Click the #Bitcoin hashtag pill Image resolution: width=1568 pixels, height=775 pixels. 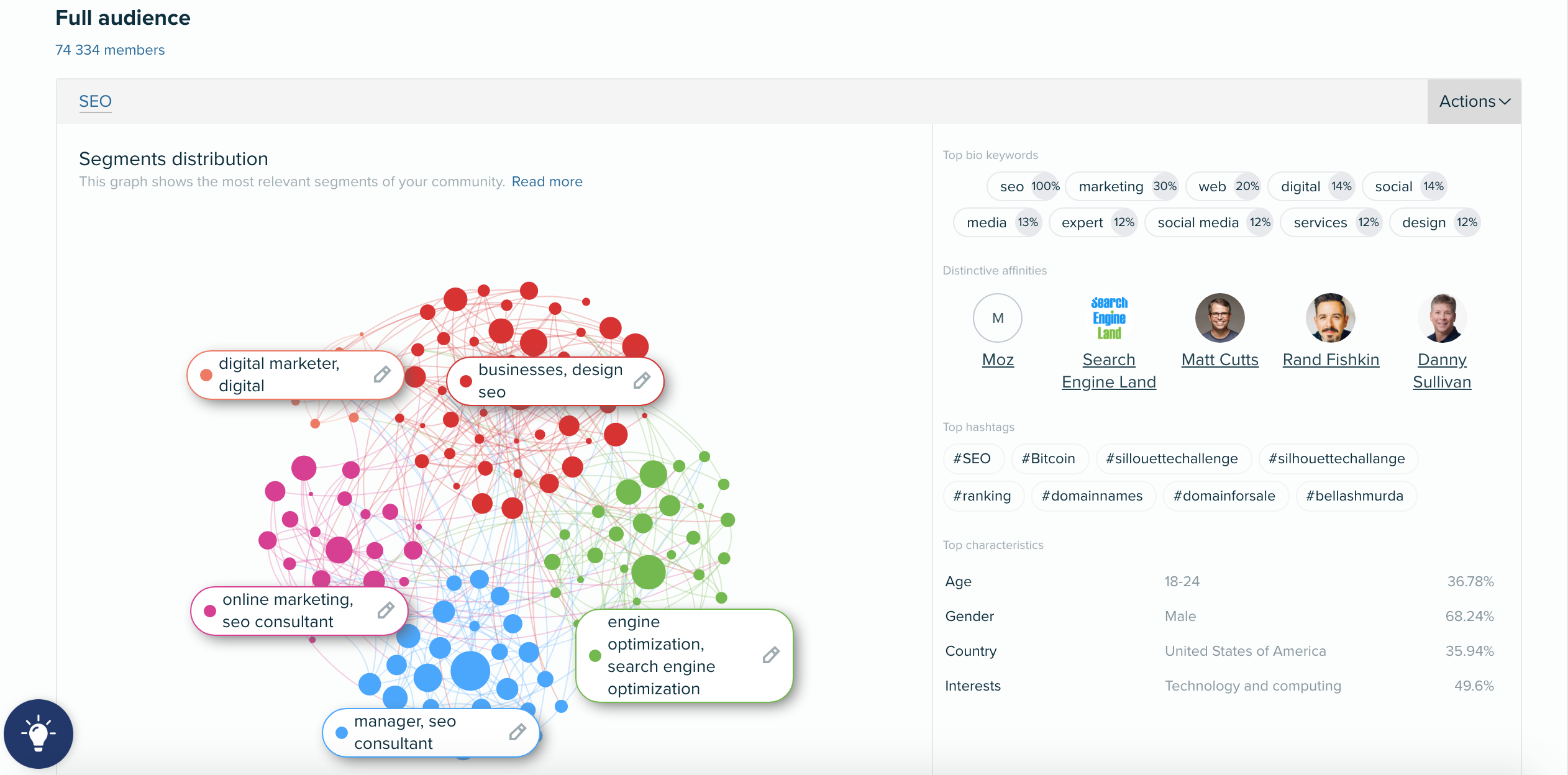[1049, 458]
